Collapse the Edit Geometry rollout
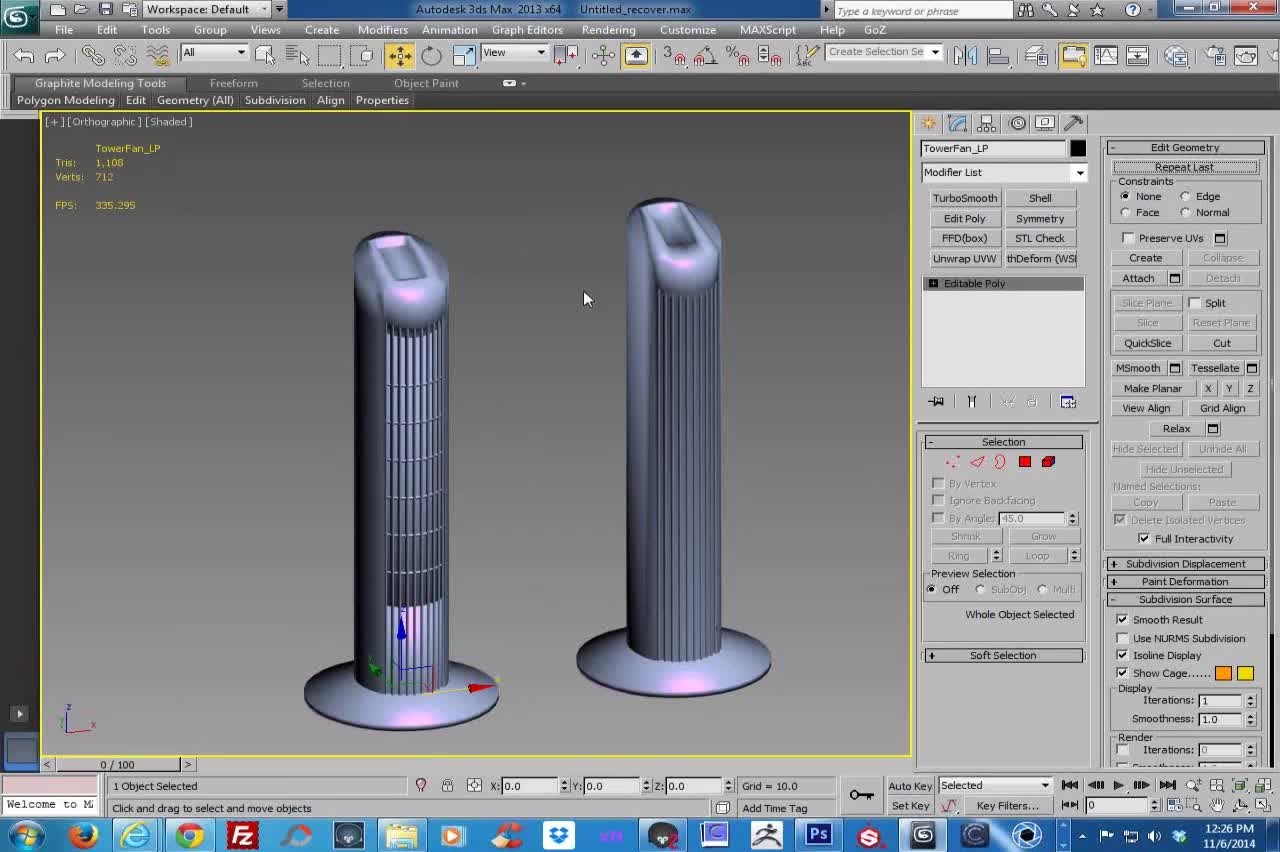 [1185, 148]
